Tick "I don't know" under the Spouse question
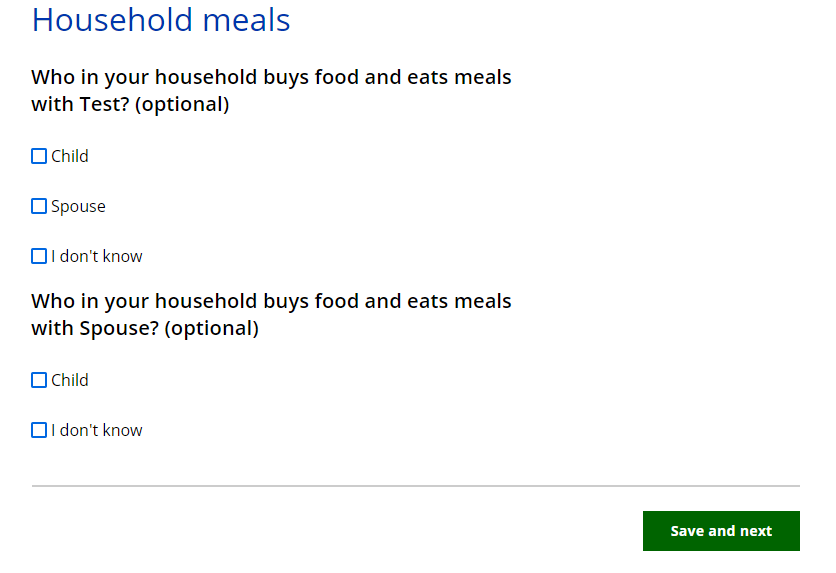This screenshot has width=836, height=573. (39, 430)
